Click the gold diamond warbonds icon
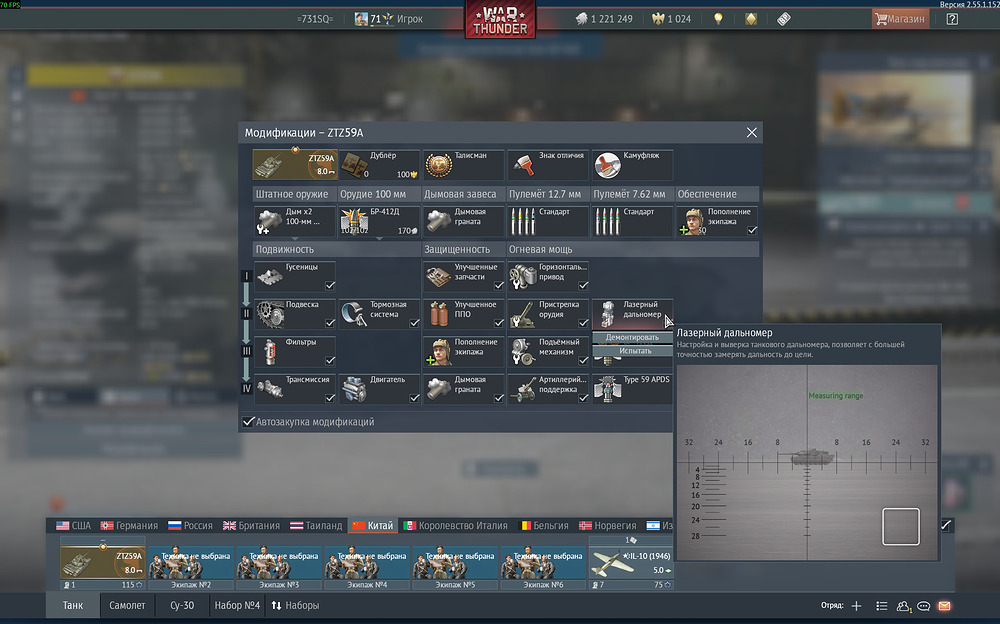This screenshot has height=624, width=1000. coord(751,19)
